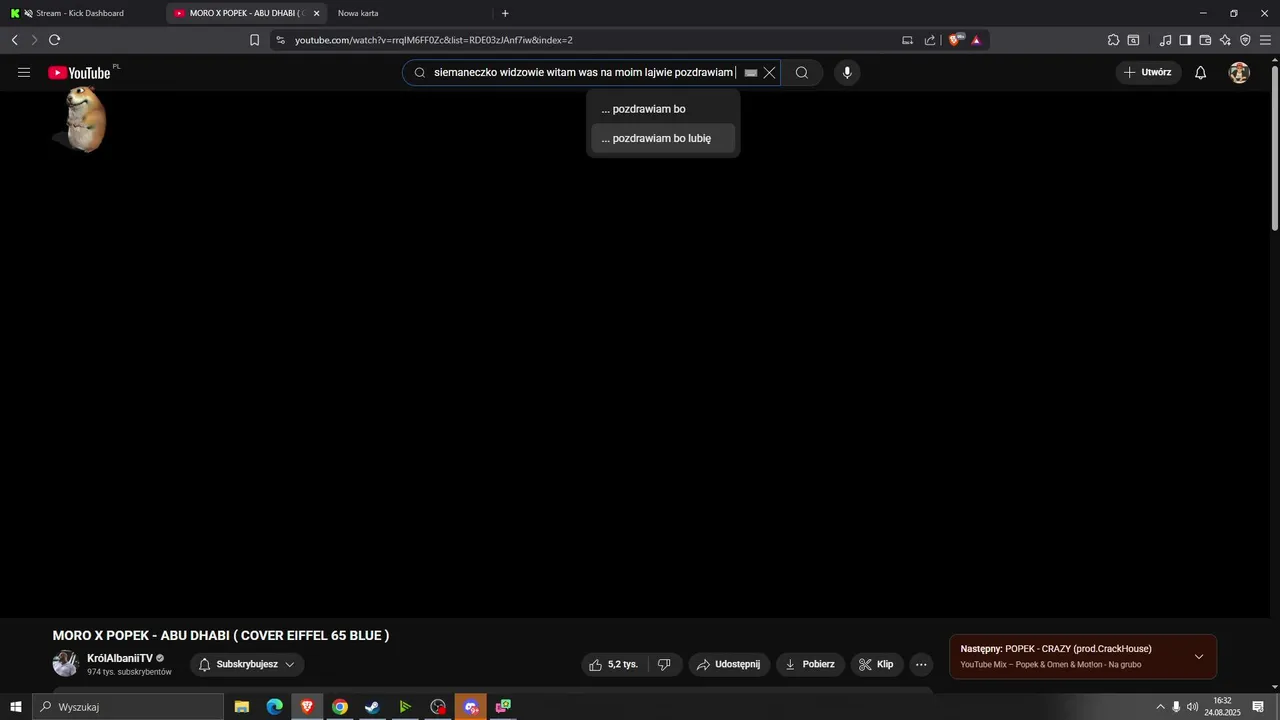This screenshot has width=1280, height=720.
Task: Bookmark this page icon
Action: pos(254,40)
